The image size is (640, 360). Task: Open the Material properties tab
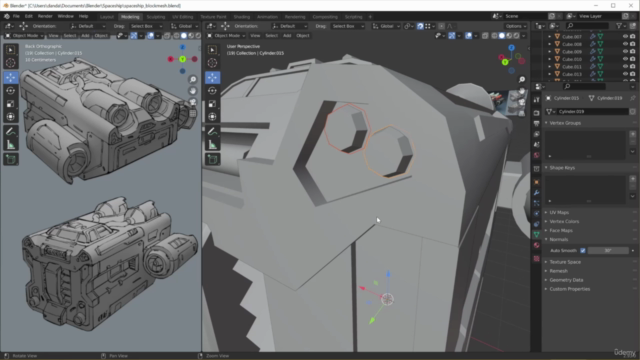[536, 245]
